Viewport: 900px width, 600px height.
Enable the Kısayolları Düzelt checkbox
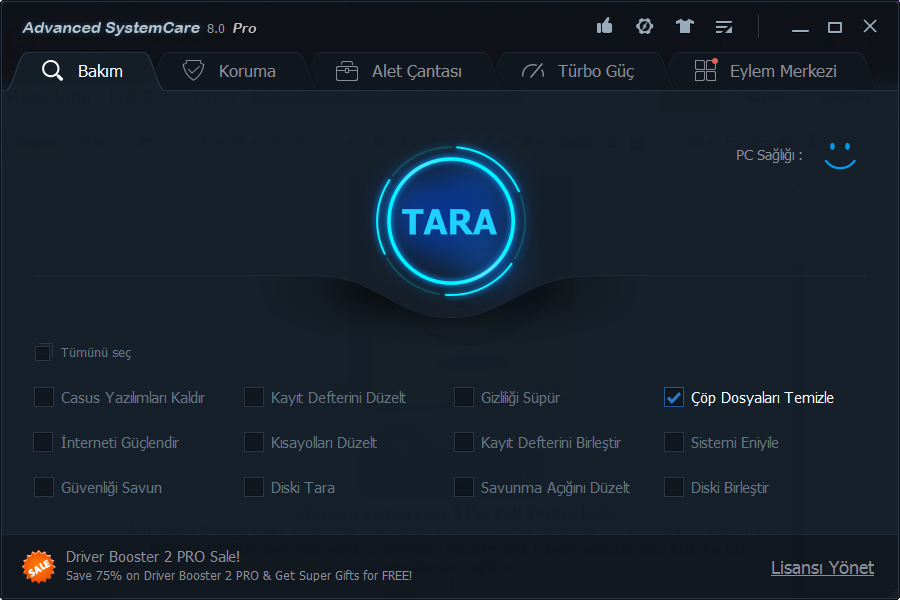[x=254, y=442]
